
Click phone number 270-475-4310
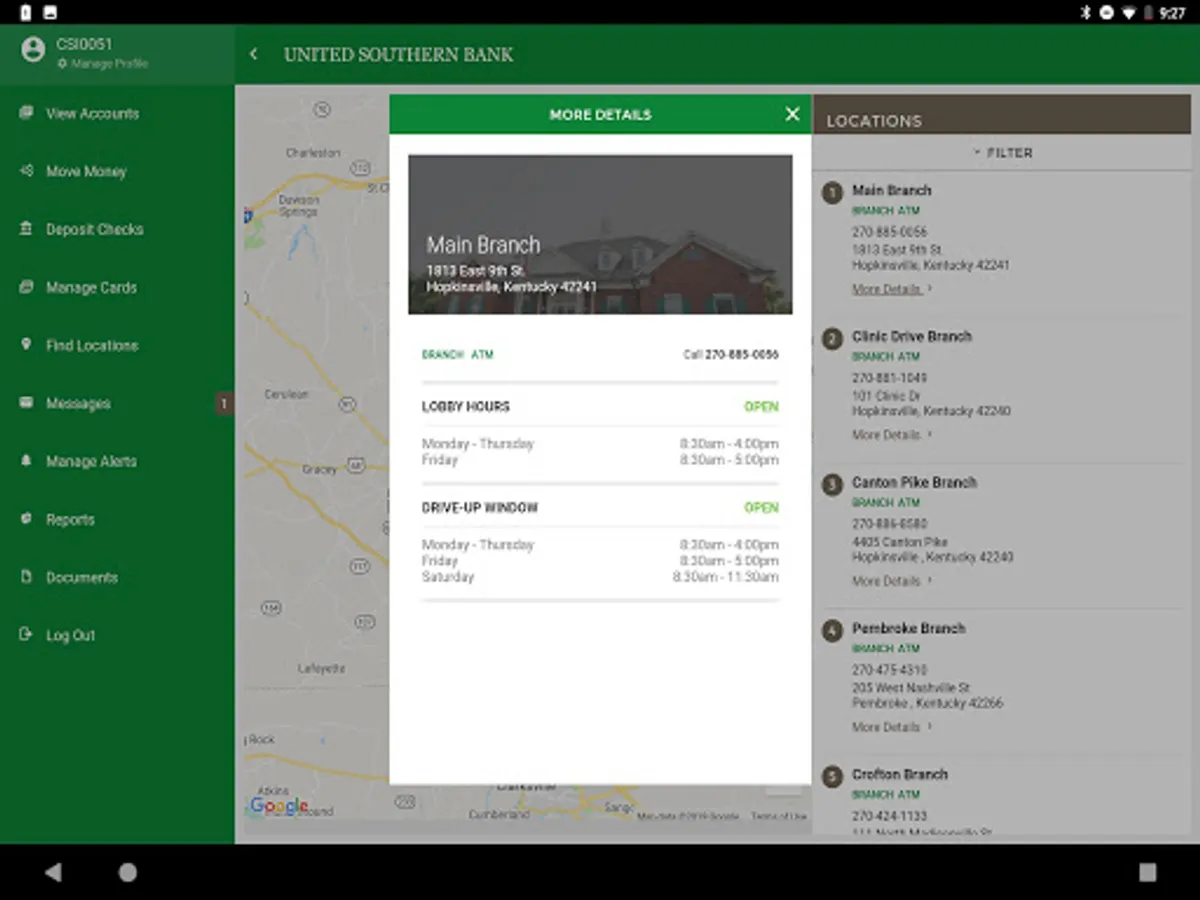coord(889,670)
